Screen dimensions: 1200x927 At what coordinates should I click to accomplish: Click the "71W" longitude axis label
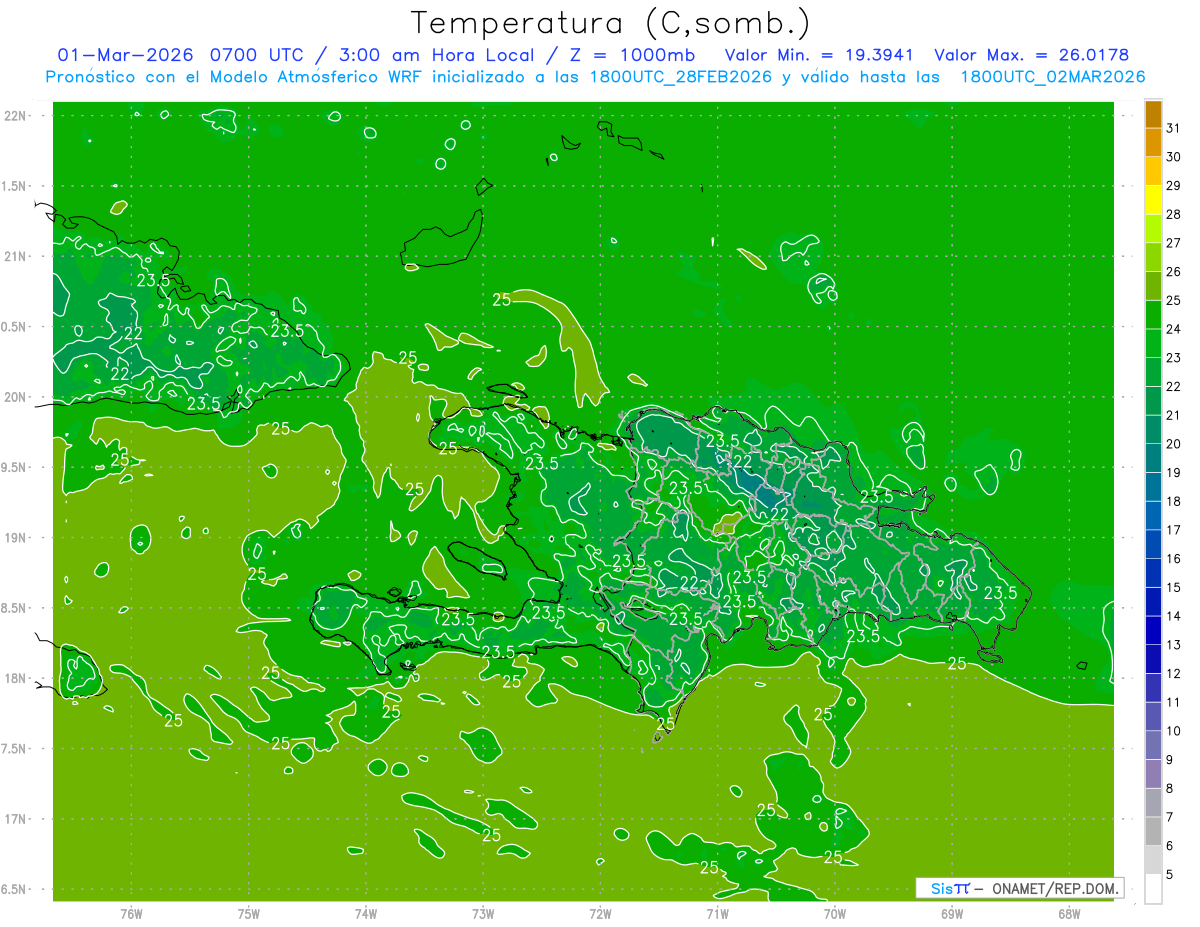coord(717,913)
